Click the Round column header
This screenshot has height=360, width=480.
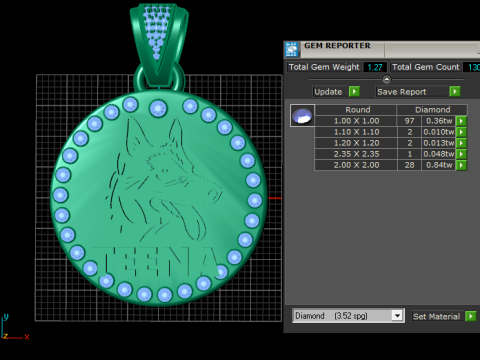click(356, 110)
